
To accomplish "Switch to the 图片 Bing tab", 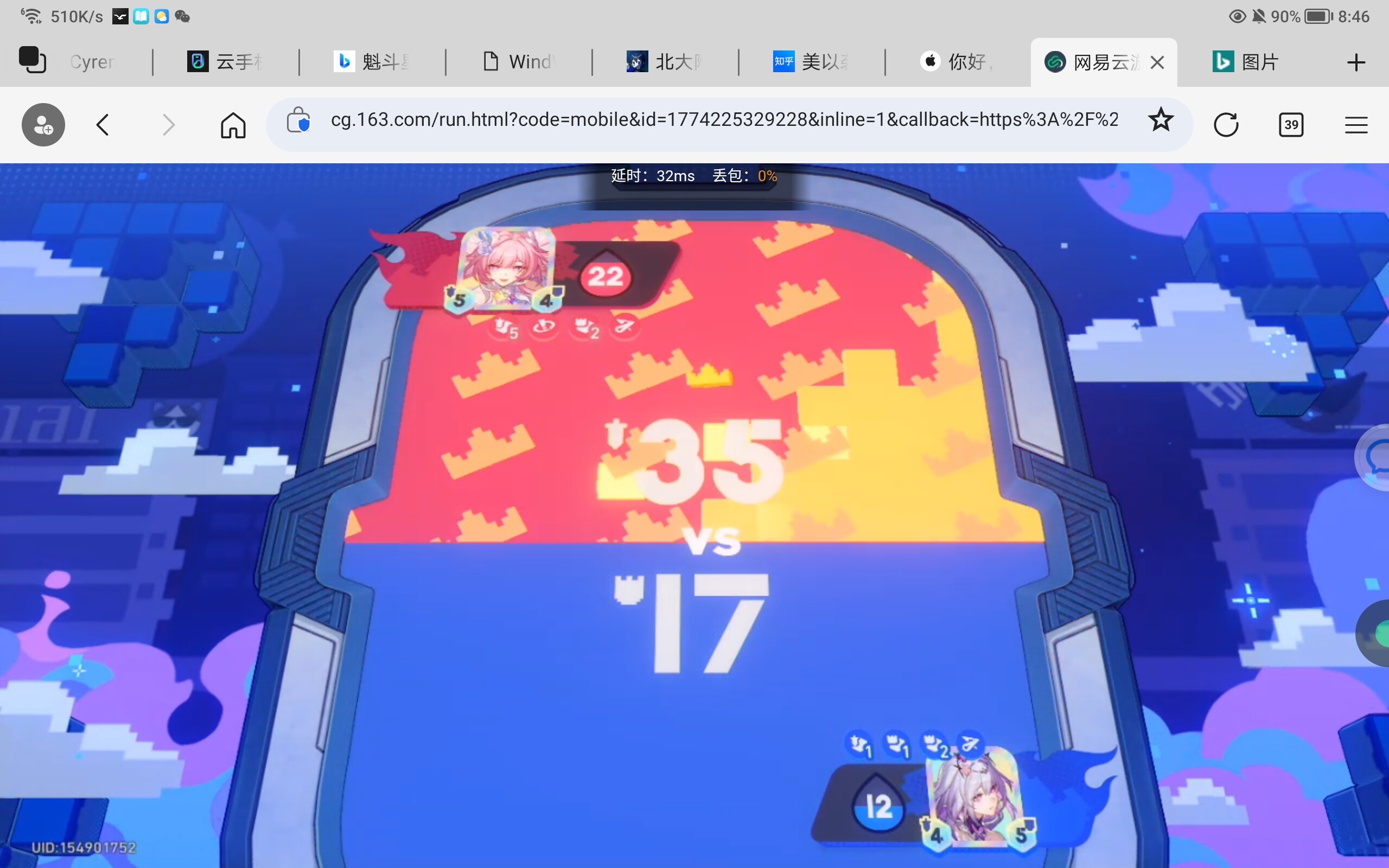I will tap(1246, 61).
